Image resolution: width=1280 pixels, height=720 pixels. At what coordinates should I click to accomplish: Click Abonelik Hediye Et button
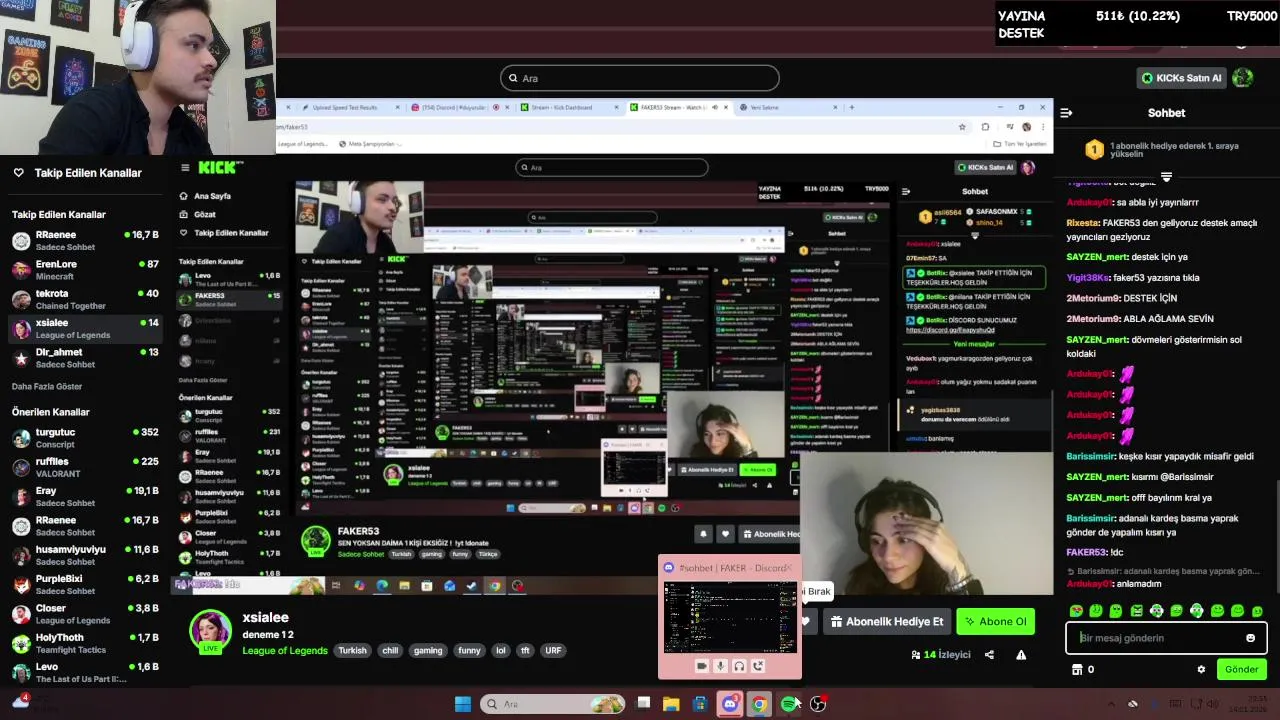(x=886, y=621)
